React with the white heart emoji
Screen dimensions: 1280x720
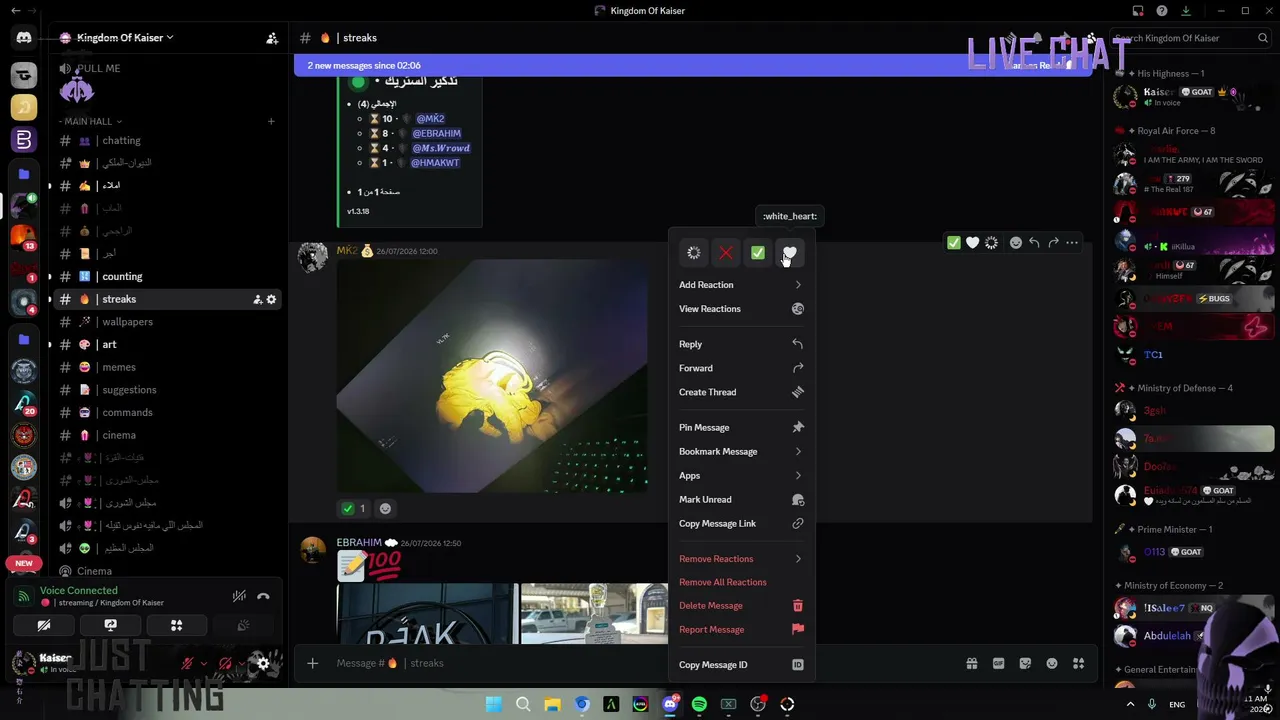pyautogui.click(x=789, y=253)
